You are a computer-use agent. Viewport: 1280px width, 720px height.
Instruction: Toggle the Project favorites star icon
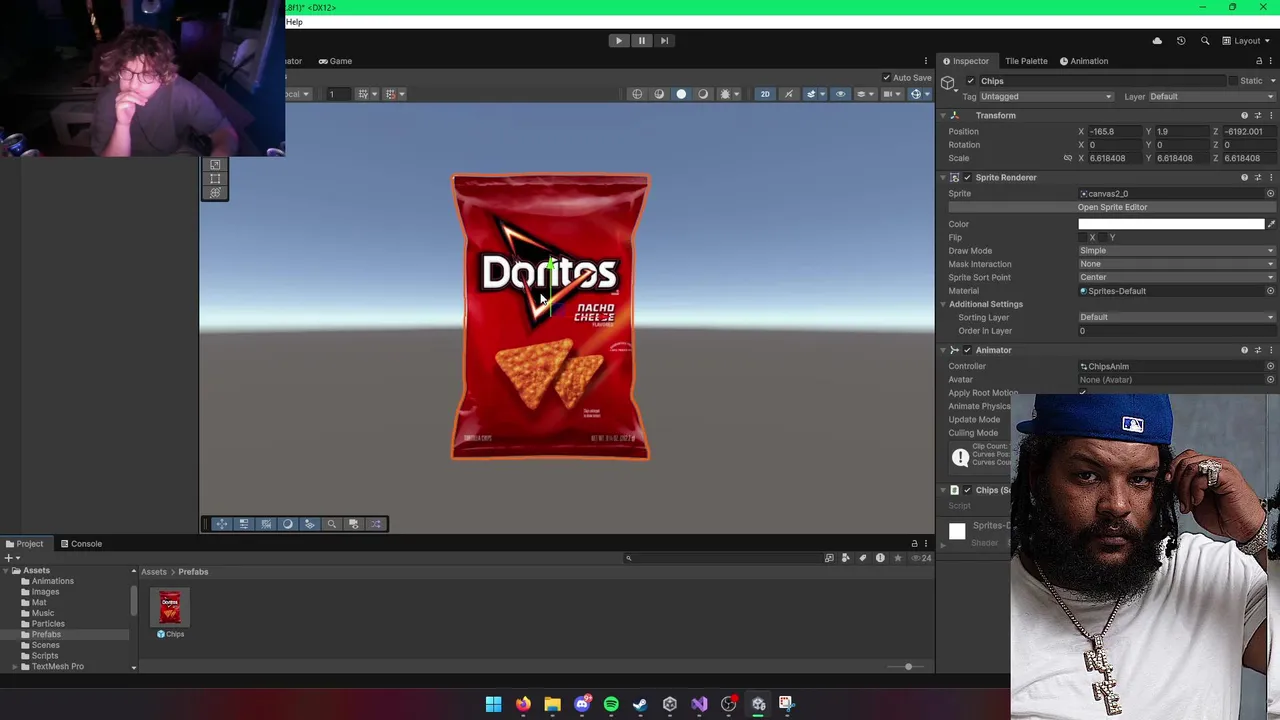pyautogui.click(x=897, y=558)
